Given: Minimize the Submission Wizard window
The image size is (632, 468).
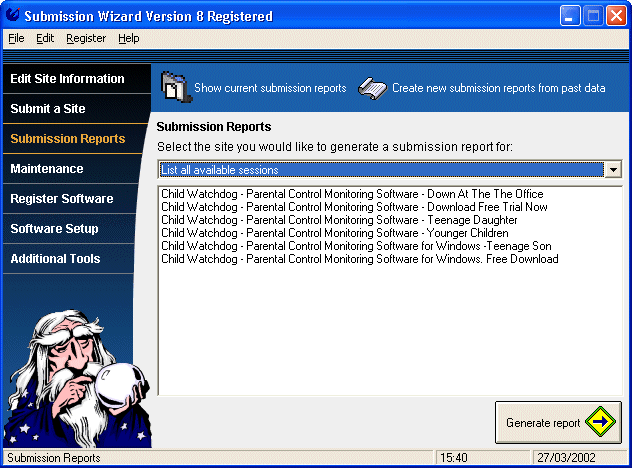Looking at the screenshot, I should pos(570,16).
